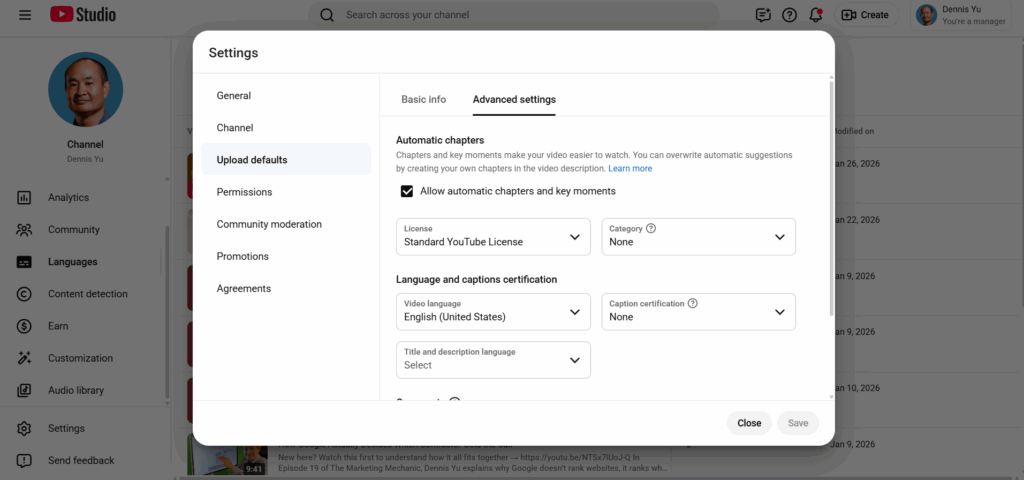This screenshot has width=1024, height=480.
Task: Open the Analytics sidebar icon
Action: 25,198
